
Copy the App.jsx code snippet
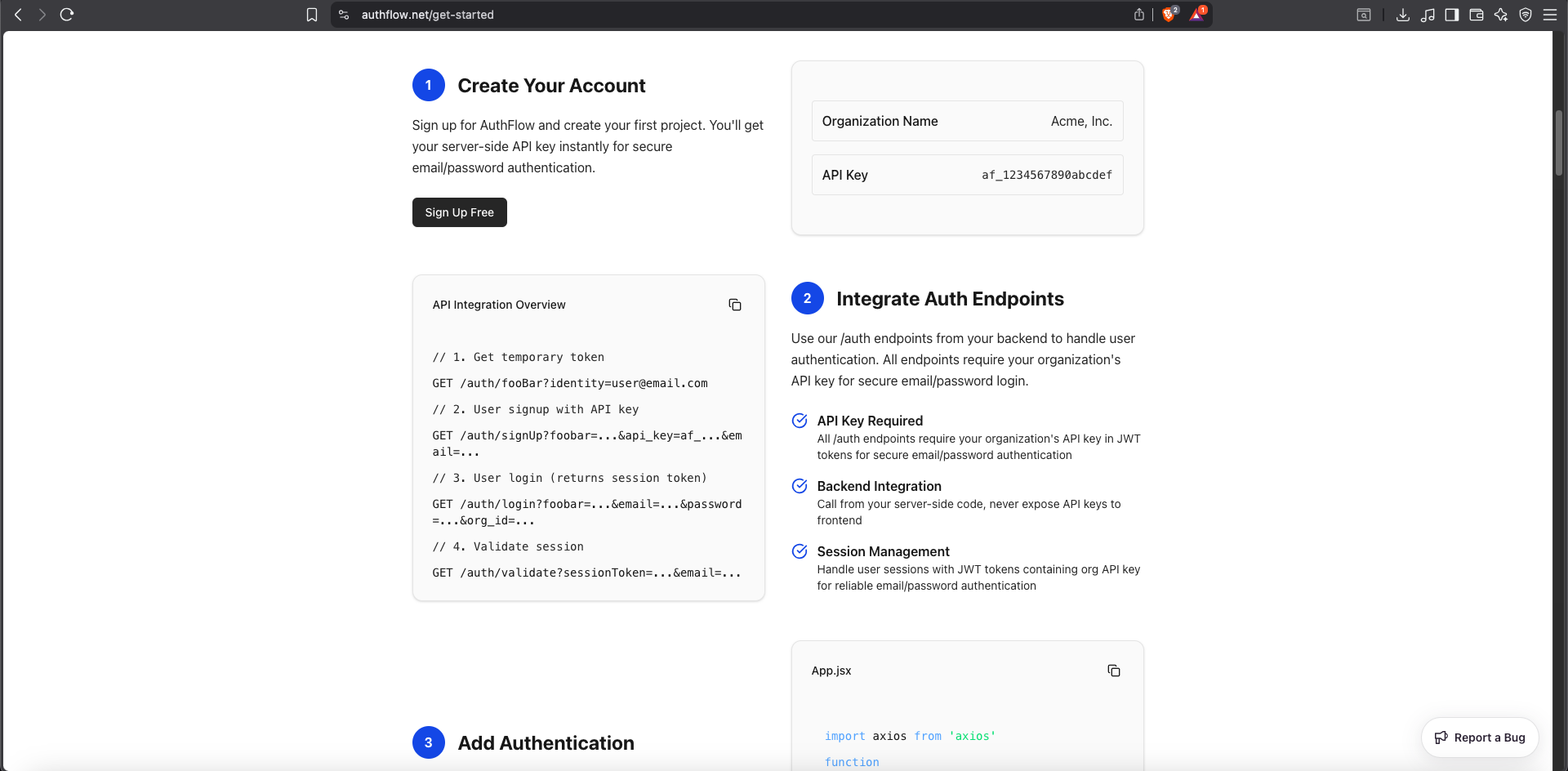click(x=1113, y=670)
